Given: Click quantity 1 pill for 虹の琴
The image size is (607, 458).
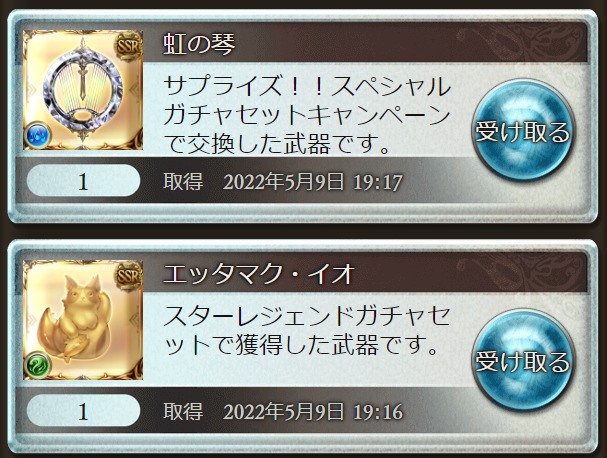Looking at the screenshot, I should (x=84, y=181).
